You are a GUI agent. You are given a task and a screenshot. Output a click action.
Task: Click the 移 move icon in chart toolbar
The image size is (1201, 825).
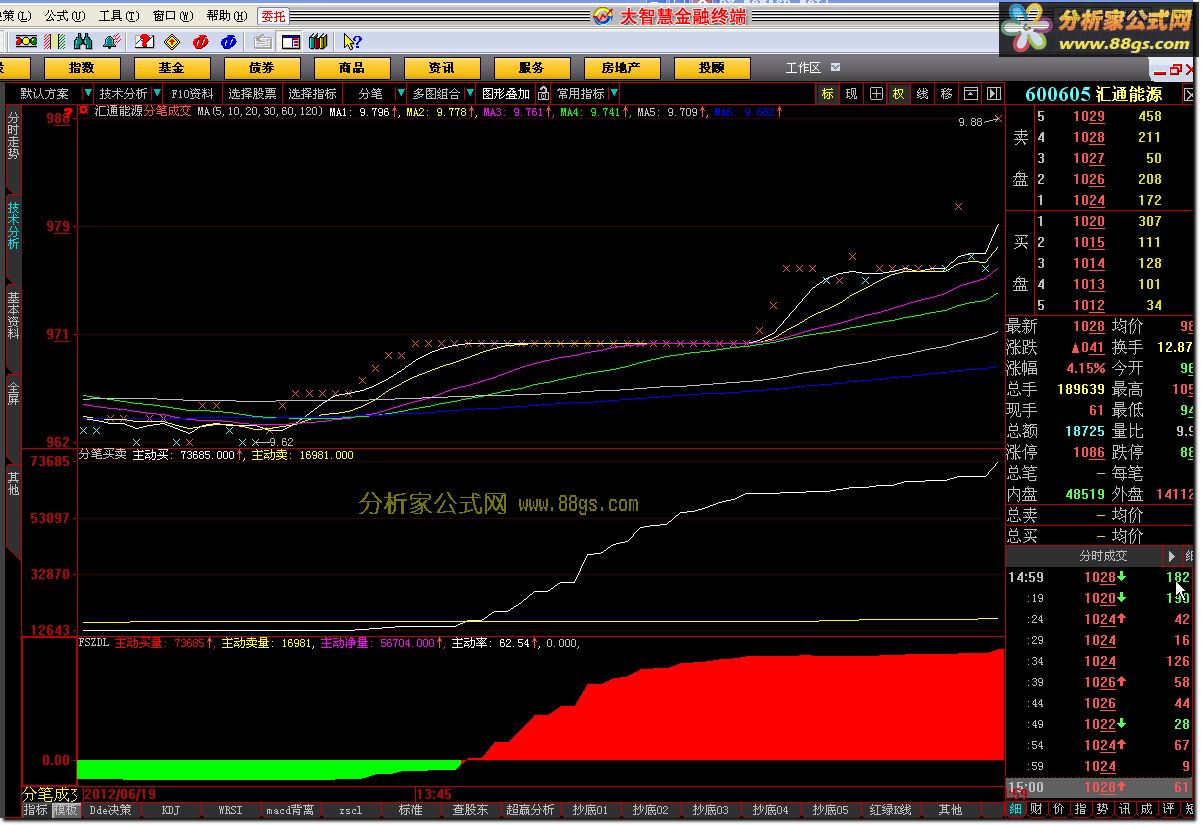946,93
